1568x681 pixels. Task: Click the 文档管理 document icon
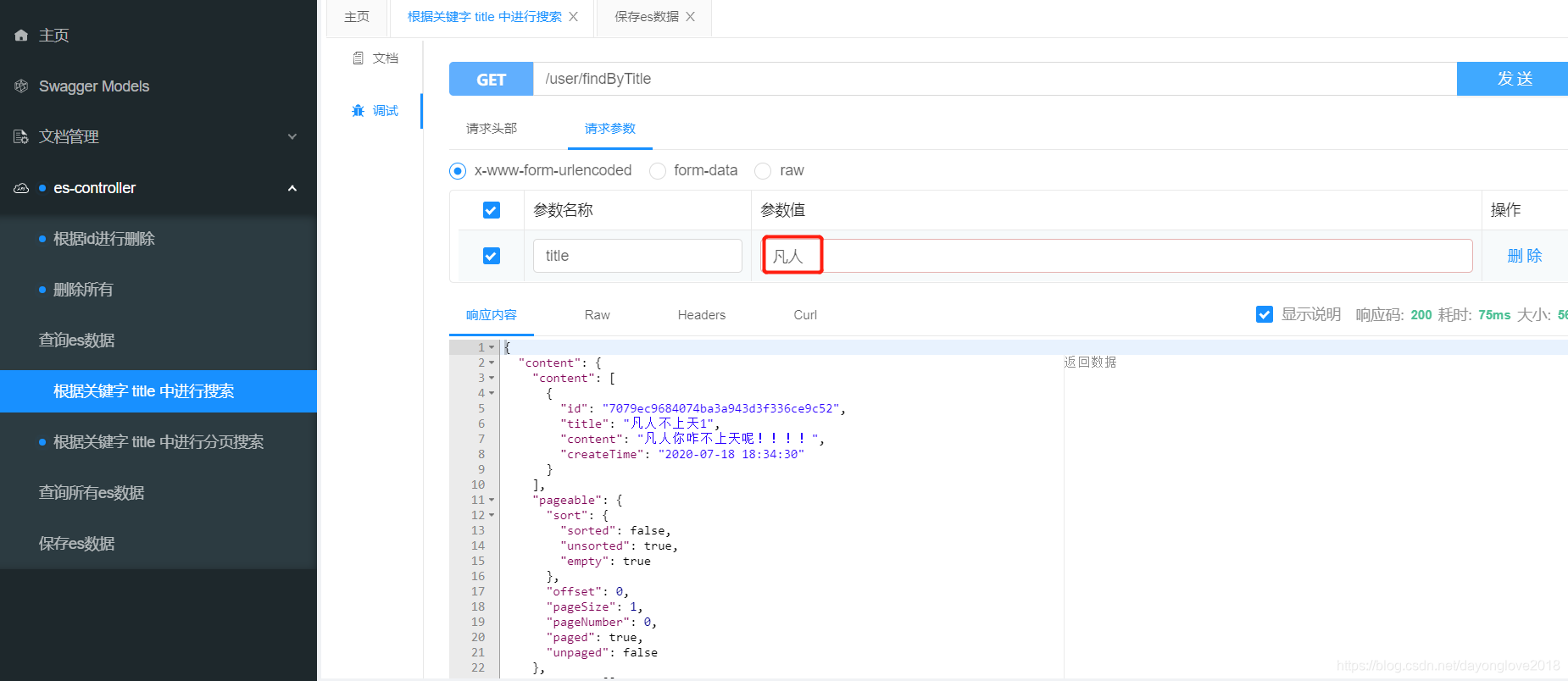[21, 137]
